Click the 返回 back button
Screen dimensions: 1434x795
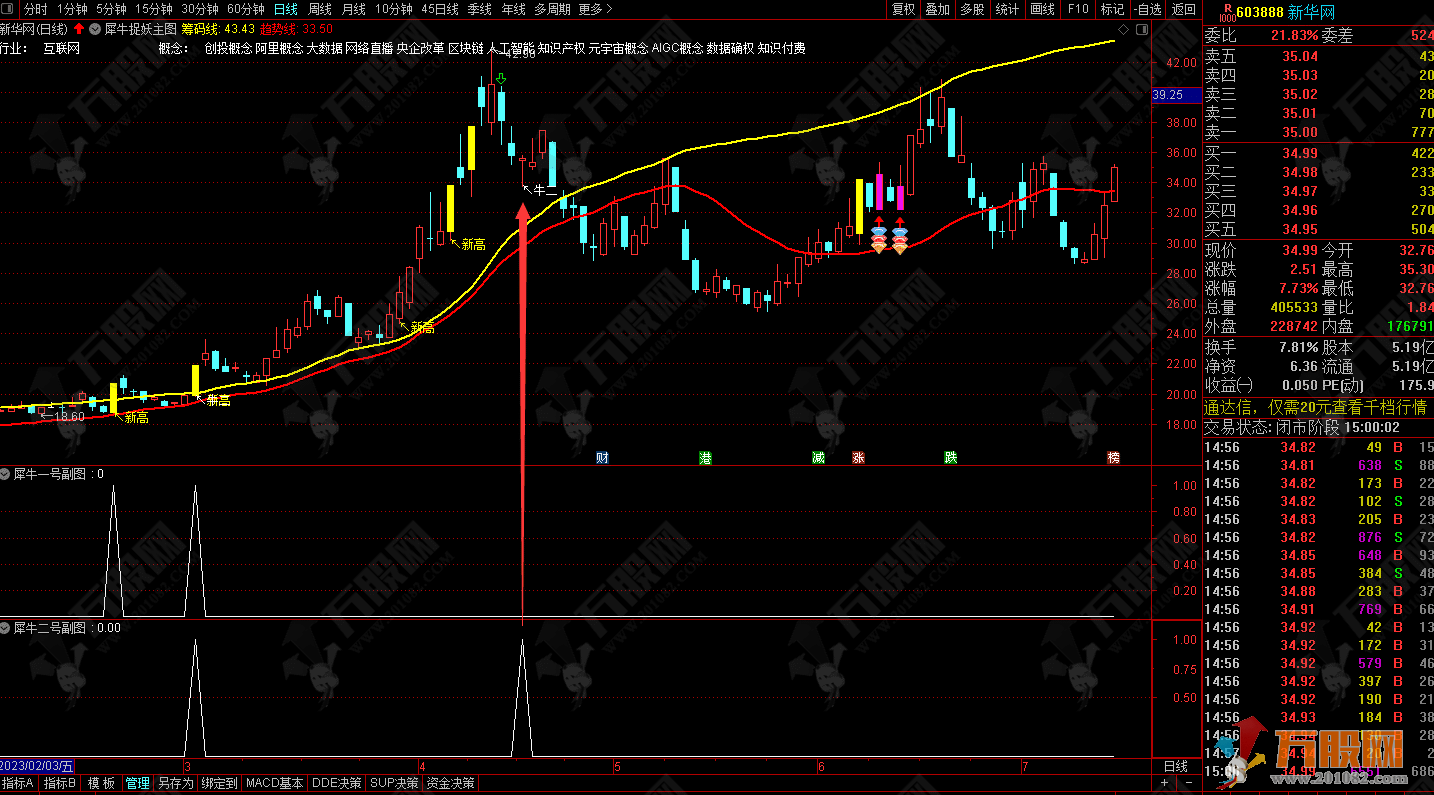[x=1184, y=9]
